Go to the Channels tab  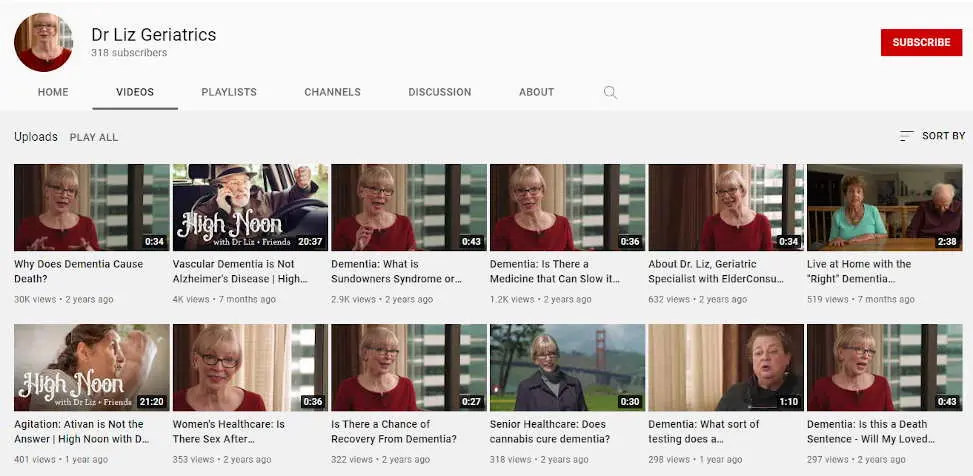(x=332, y=92)
